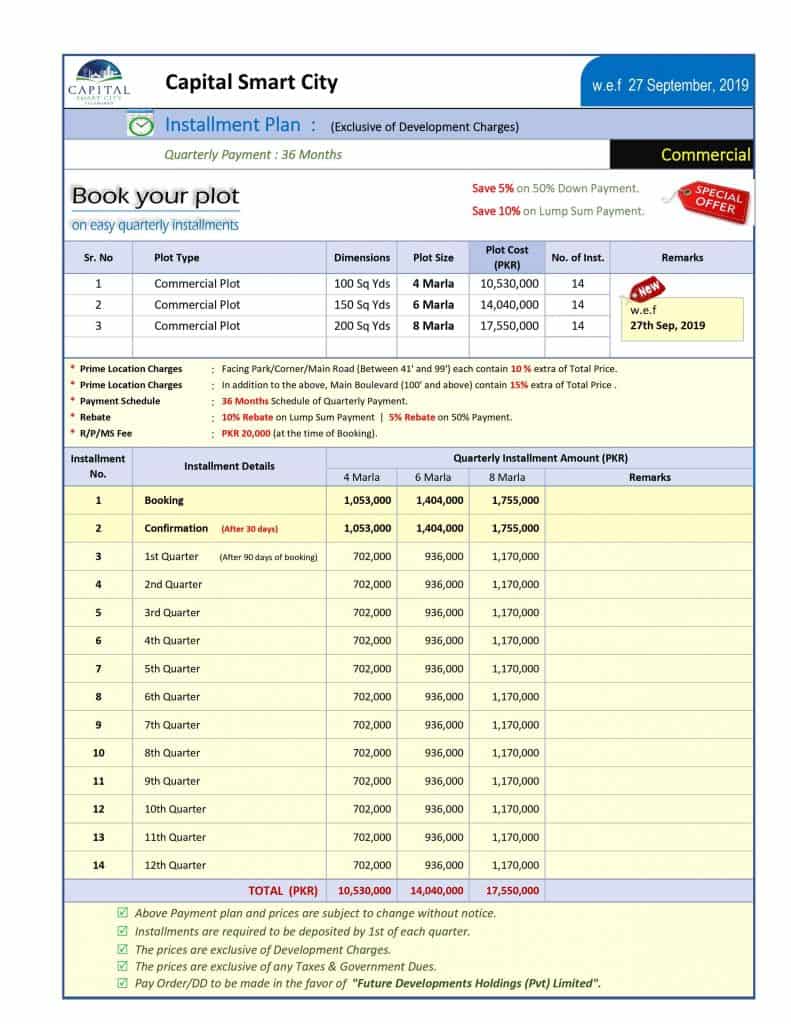Click total '10,530,000' in red
791x1024 pixels.
[364, 891]
